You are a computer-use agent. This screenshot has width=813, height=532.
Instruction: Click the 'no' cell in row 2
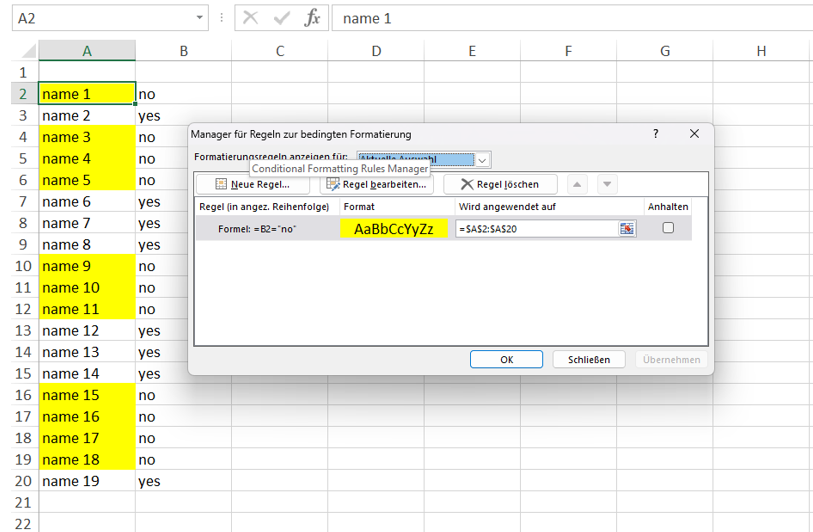point(184,94)
